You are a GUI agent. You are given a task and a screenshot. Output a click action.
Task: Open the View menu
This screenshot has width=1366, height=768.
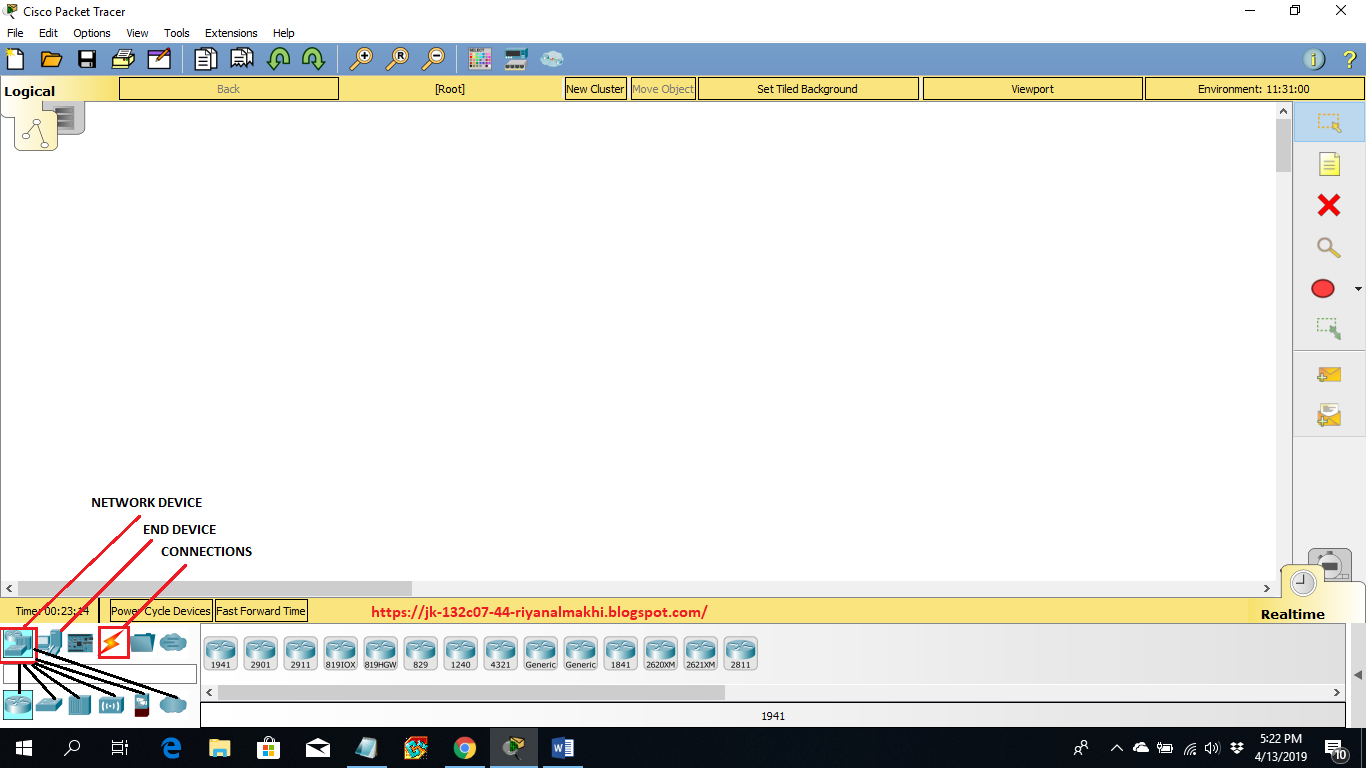(137, 33)
